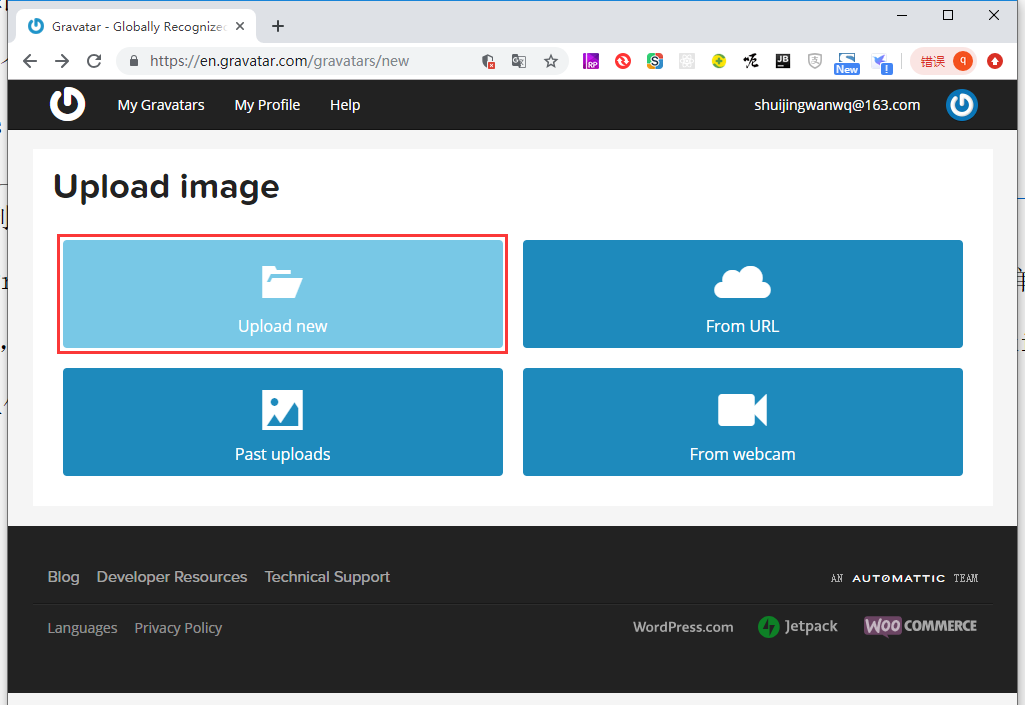Click the Upload new tile
The height and width of the screenshot is (705, 1025).
coord(283,294)
